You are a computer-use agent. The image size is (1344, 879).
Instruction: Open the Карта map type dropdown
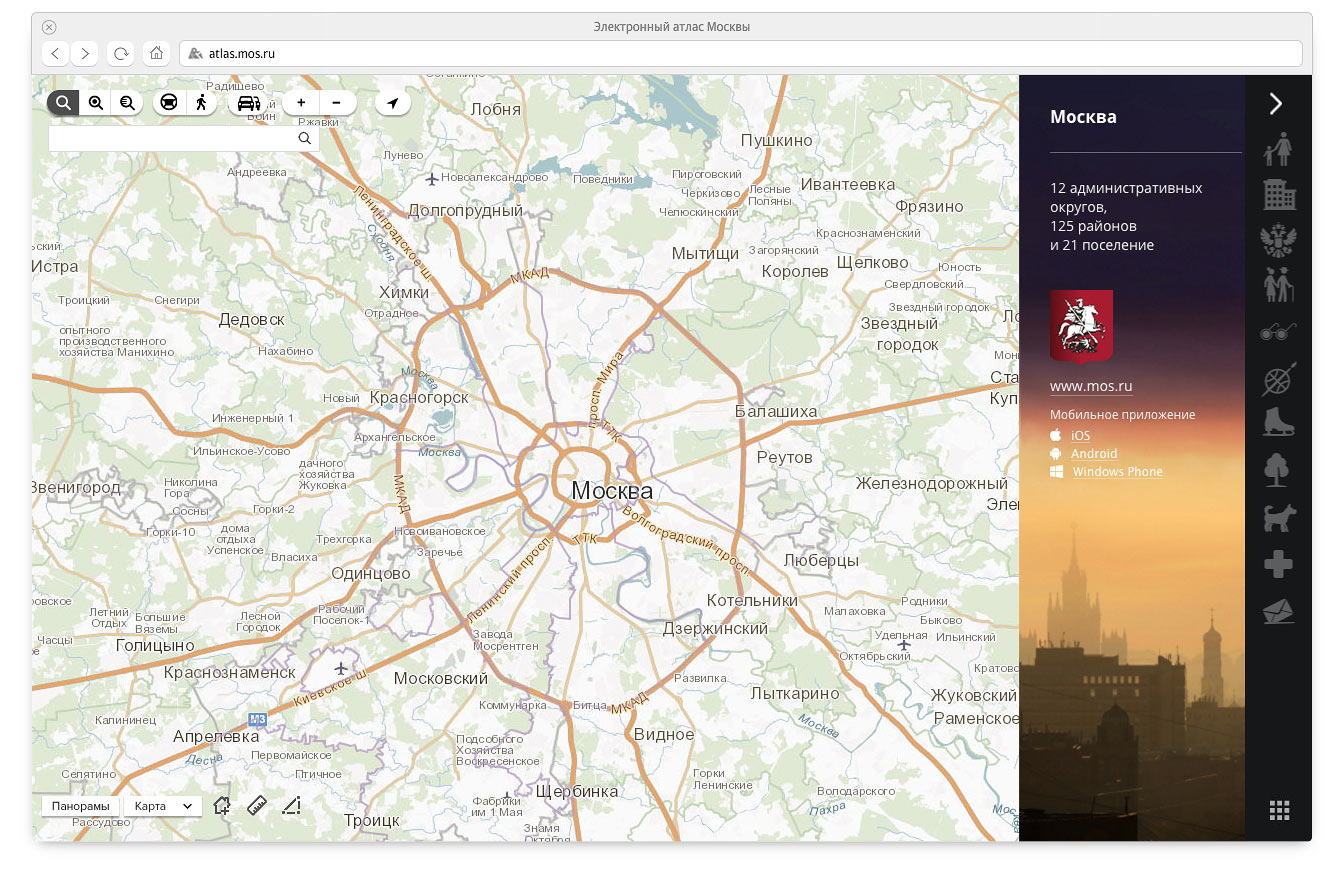coord(163,806)
